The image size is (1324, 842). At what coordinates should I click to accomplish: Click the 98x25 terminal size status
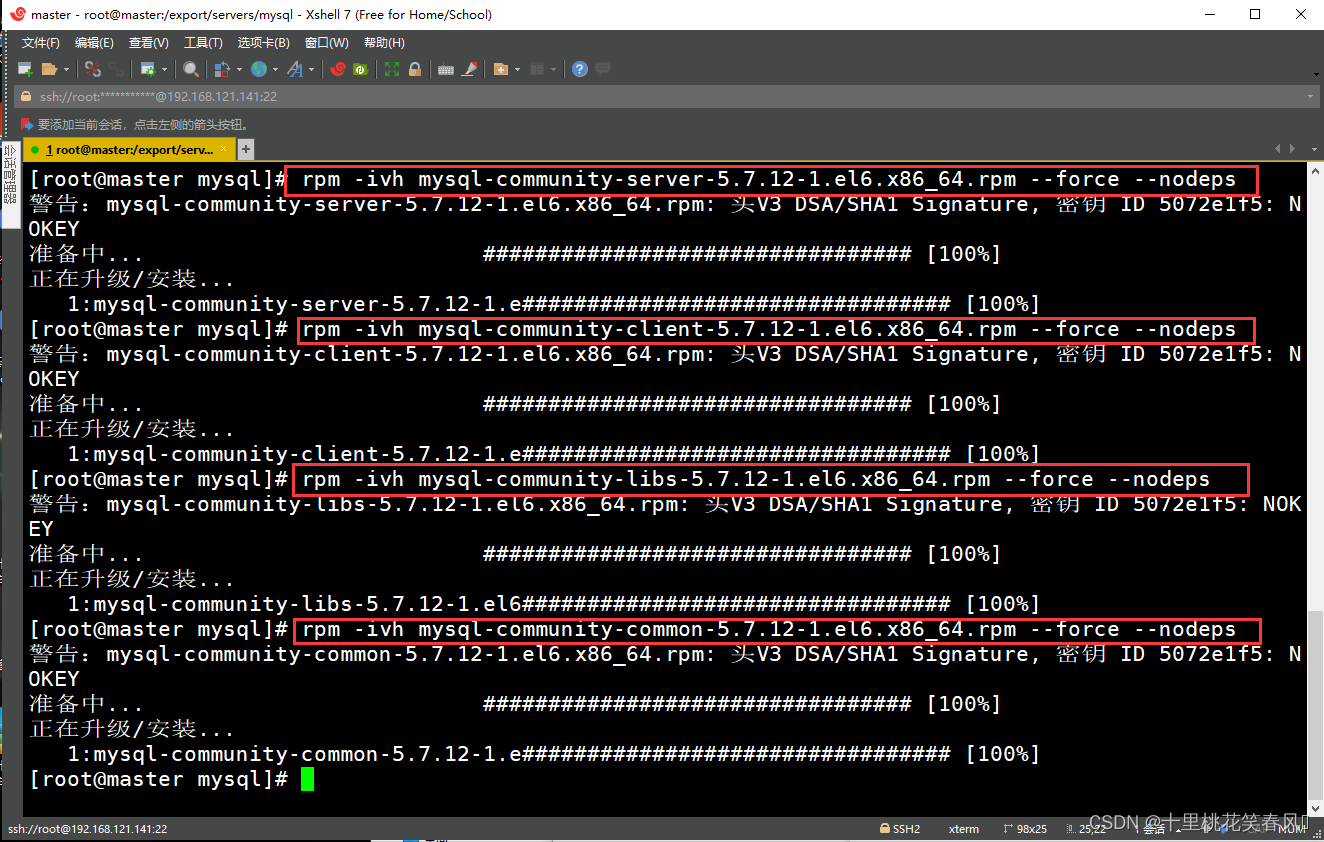pos(1025,829)
